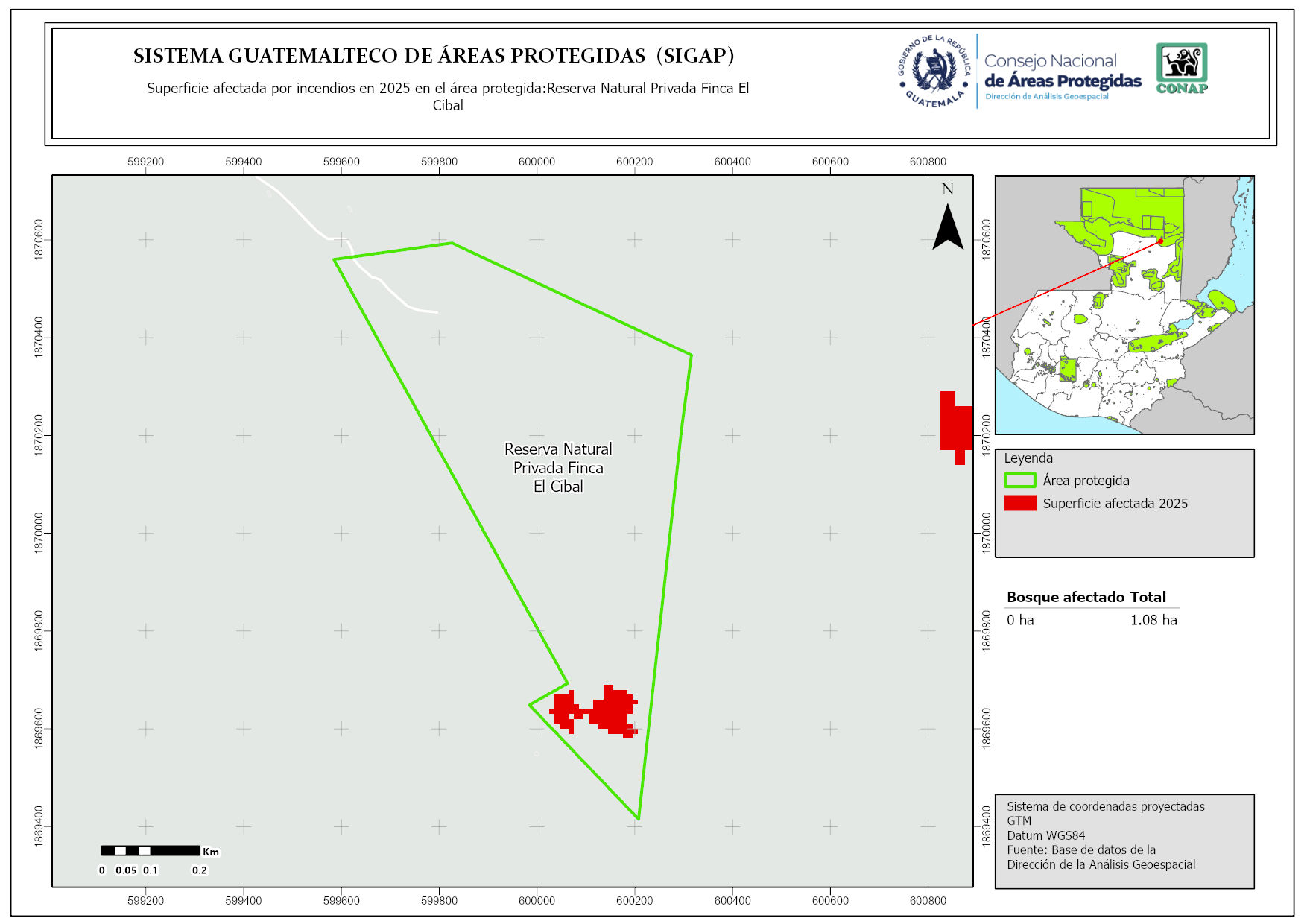
Task: Select the red location dot on inset map
Action: pos(1160,241)
